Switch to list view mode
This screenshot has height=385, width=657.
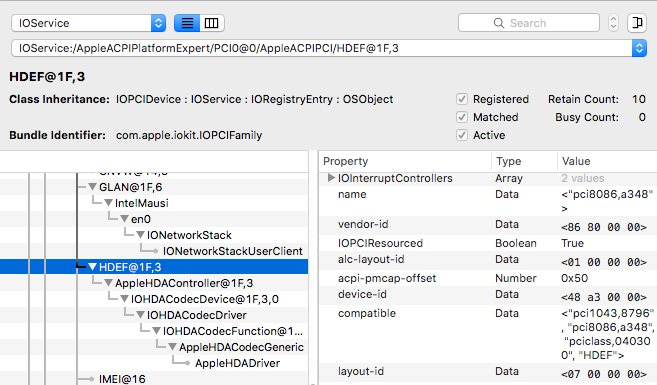click(x=187, y=23)
